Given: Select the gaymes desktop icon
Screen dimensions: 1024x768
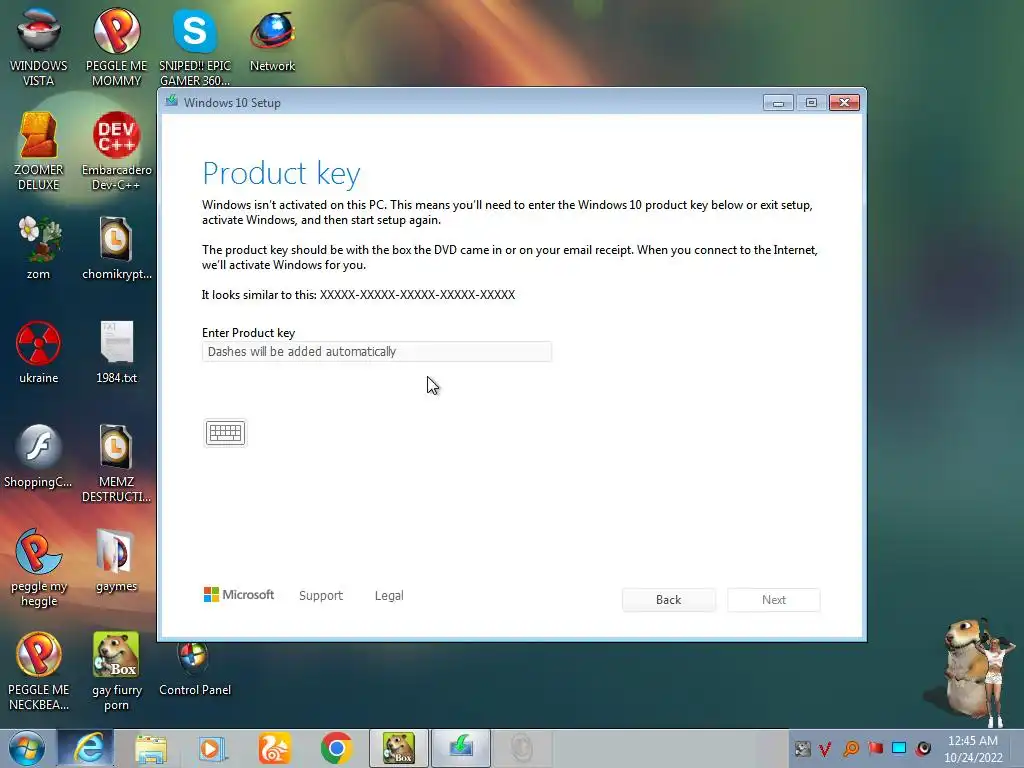Looking at the screenshot, I should [116, 560].
